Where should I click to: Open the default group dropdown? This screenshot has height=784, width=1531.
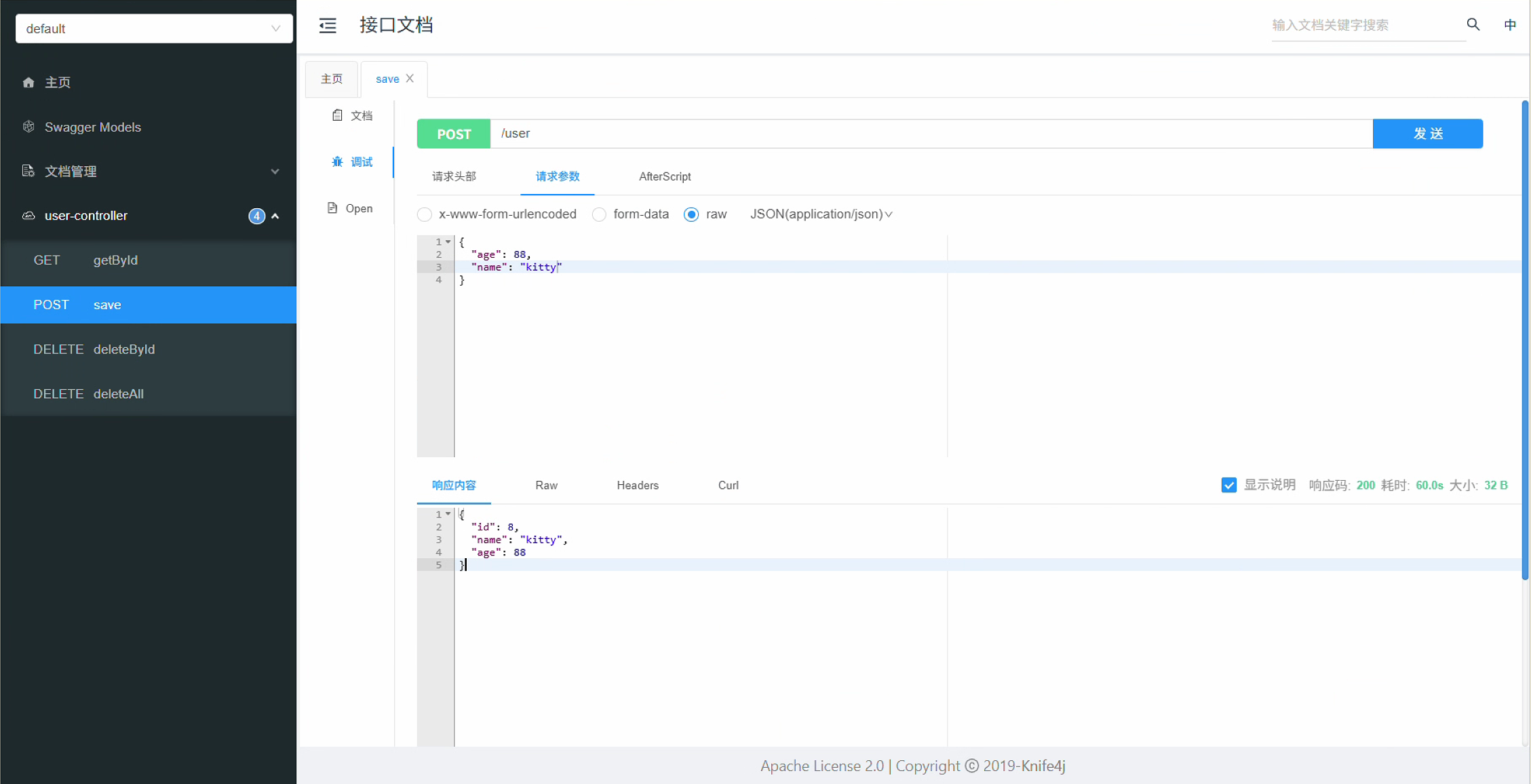tap(154, 28)
